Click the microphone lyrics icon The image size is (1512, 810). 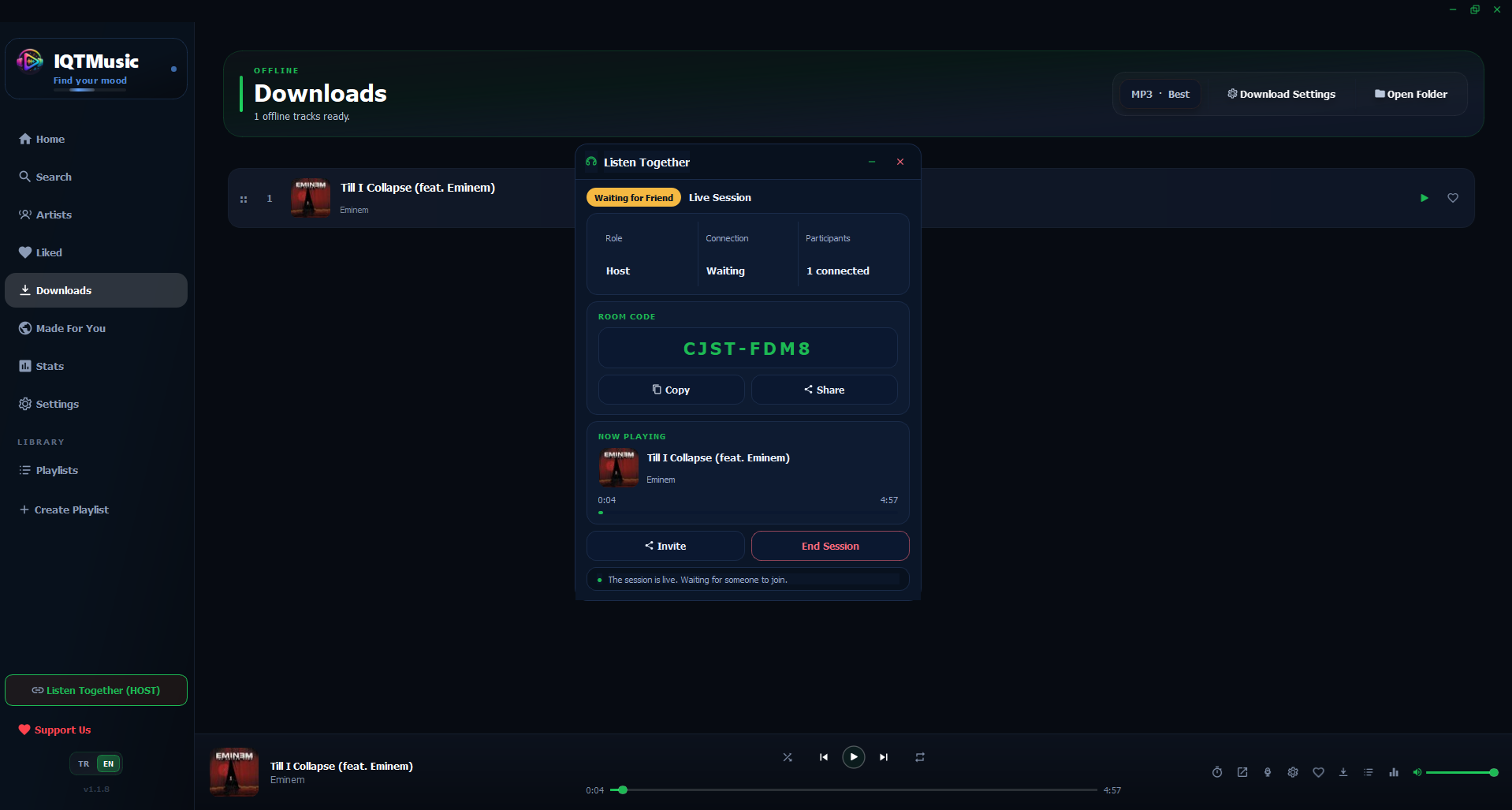click(x=1268, y=772)
